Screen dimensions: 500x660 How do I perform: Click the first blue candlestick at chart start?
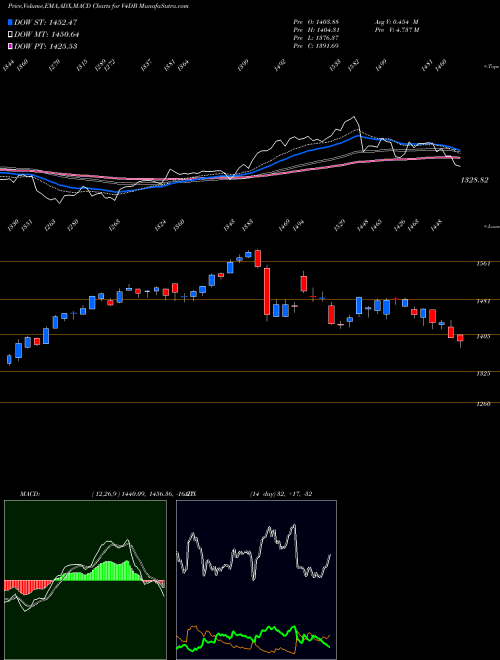9,359
